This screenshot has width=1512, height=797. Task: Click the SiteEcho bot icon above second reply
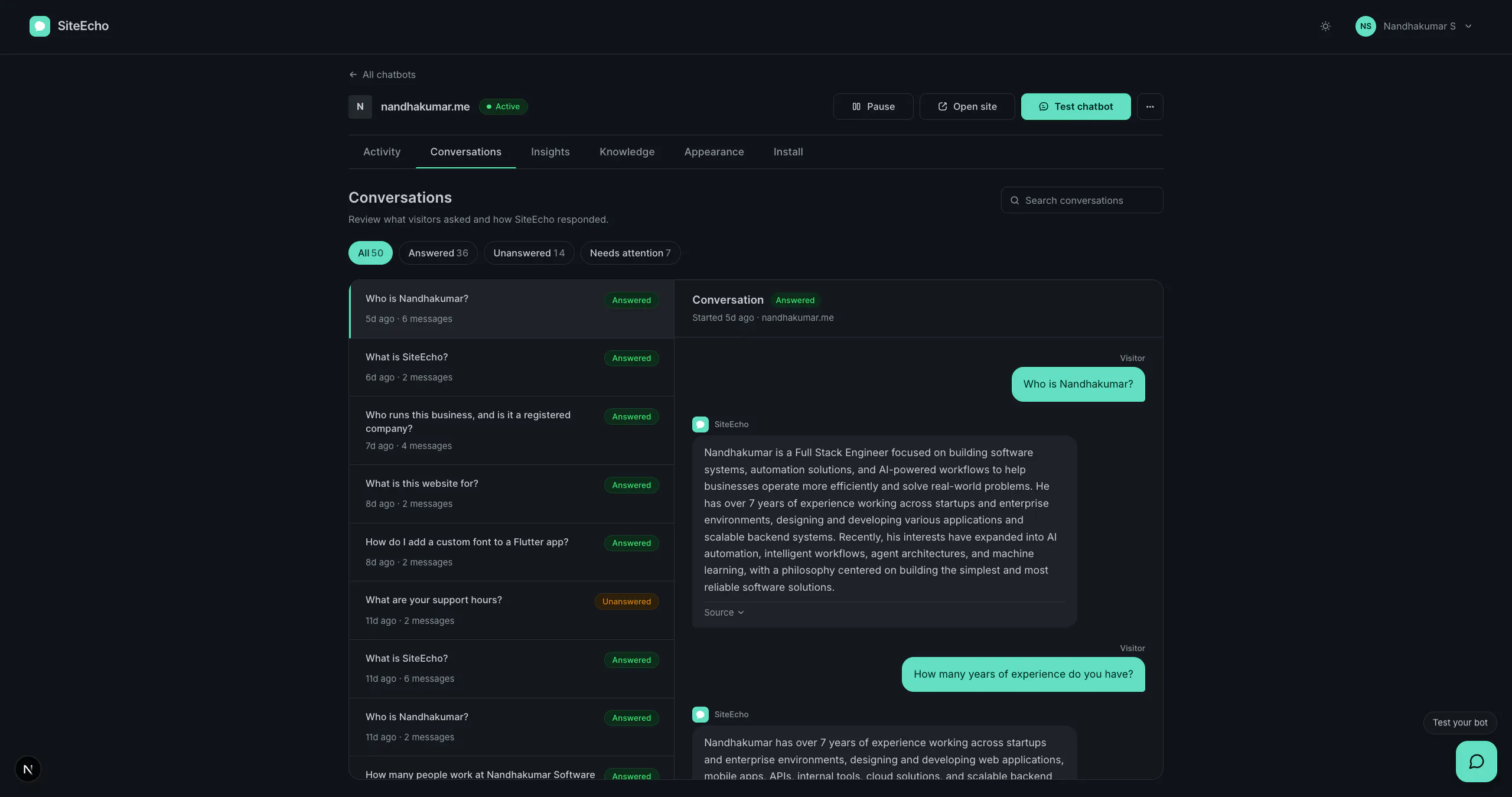(700, 714)
